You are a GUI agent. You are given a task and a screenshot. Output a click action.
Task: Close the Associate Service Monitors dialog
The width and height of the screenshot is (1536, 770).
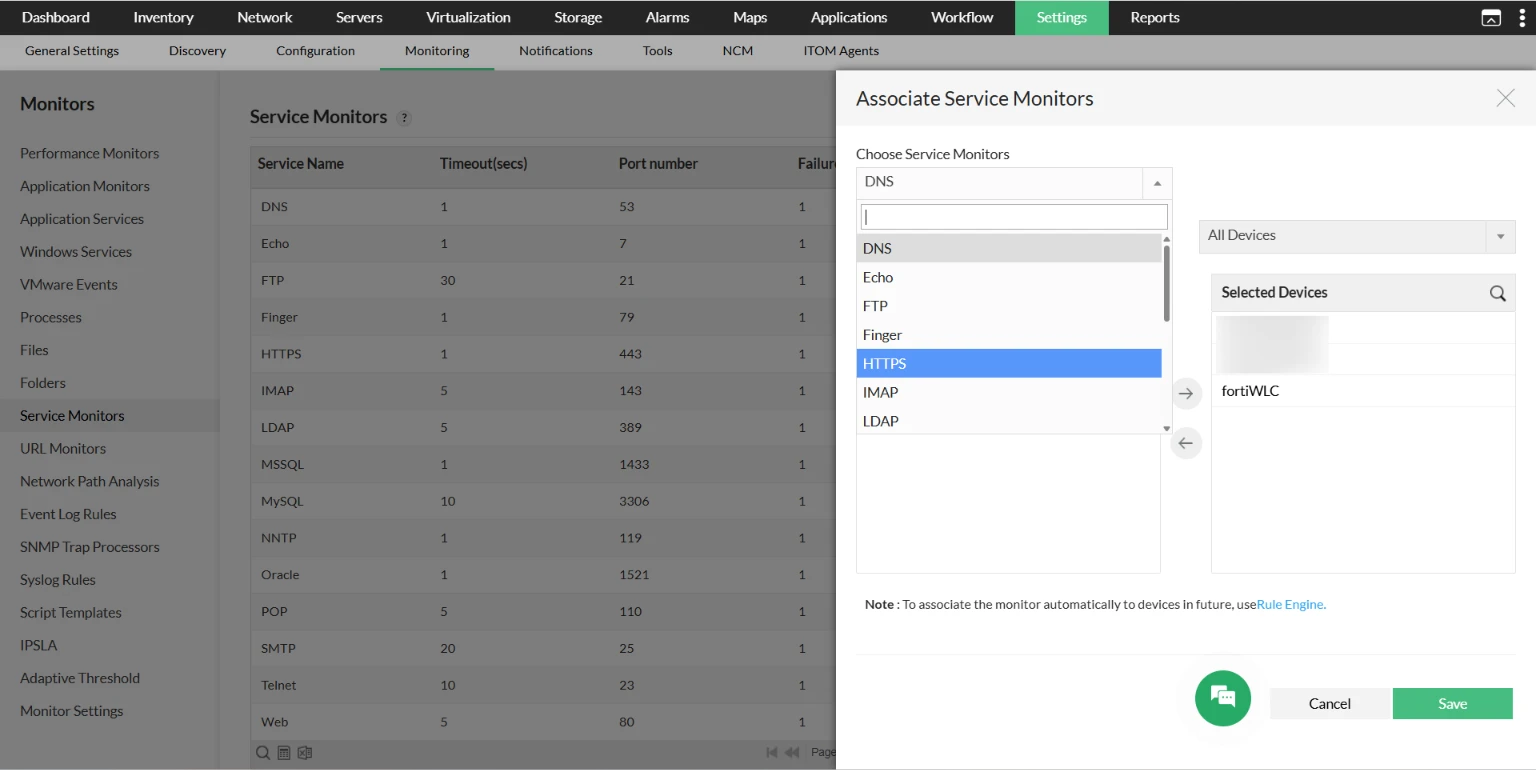(x=1505, y=98)
